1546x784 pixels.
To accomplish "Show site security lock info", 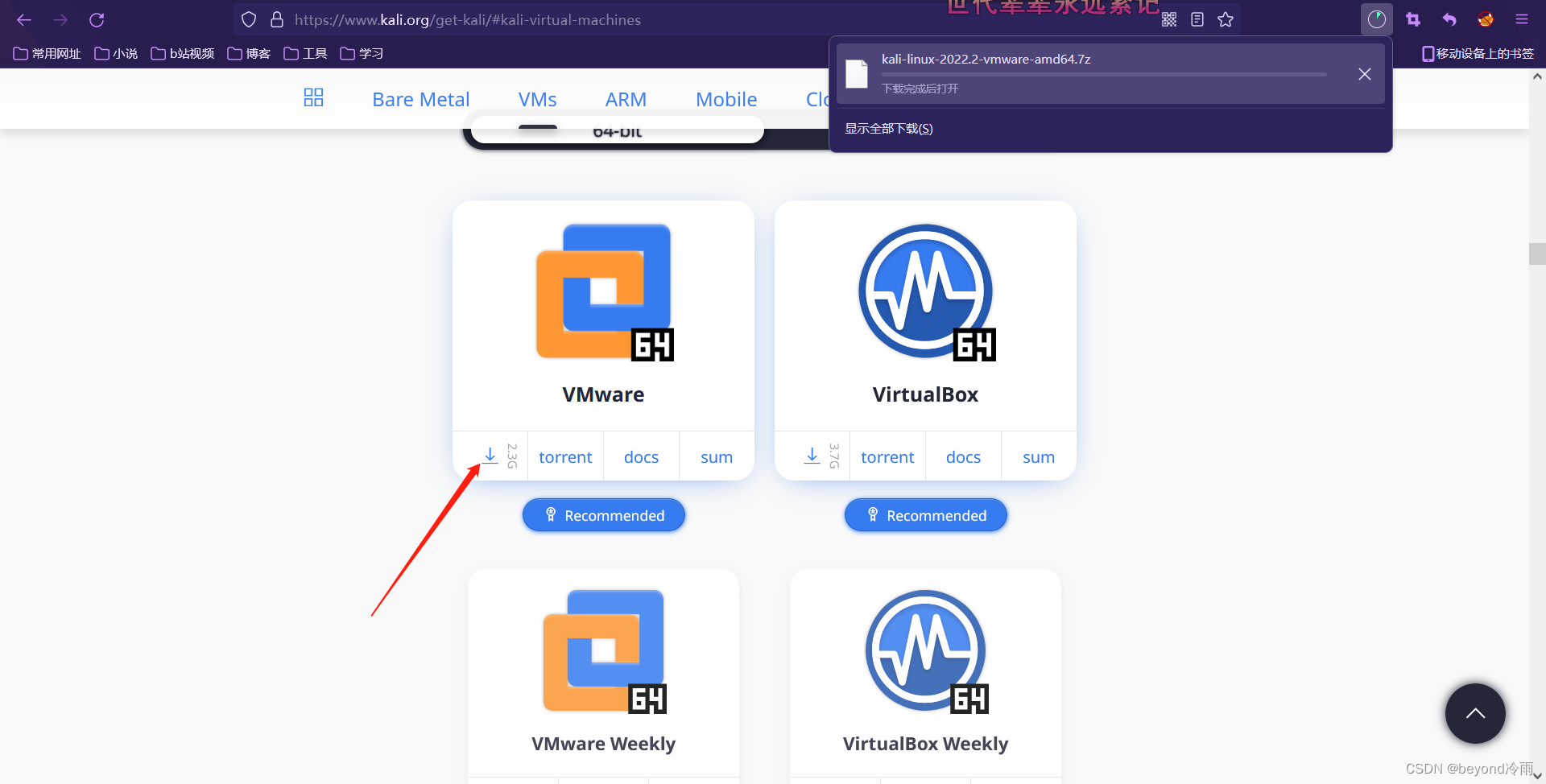I will click(277, 20).
